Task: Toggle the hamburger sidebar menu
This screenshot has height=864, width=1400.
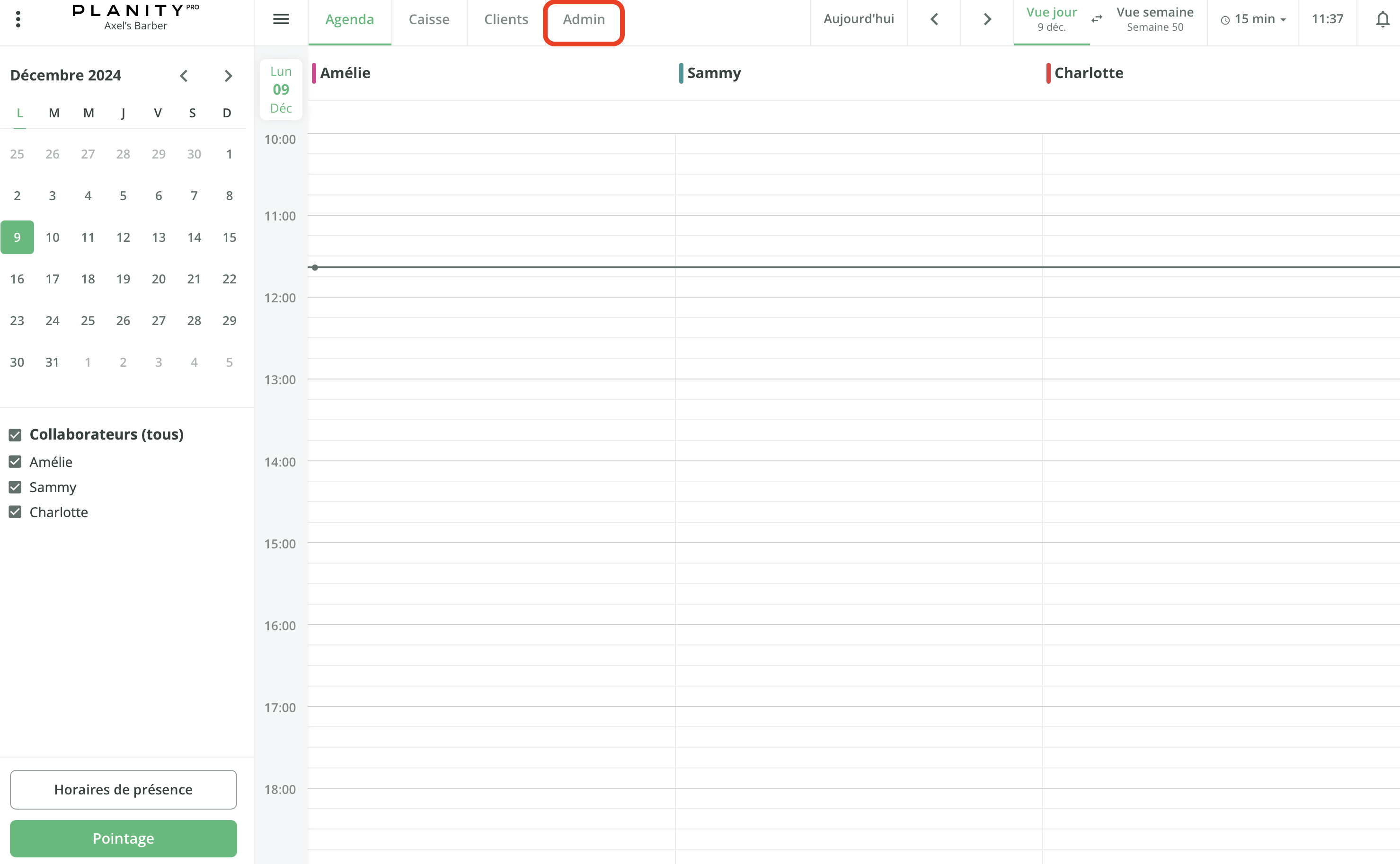Action: pyautogui.click(x=281, y=19)
